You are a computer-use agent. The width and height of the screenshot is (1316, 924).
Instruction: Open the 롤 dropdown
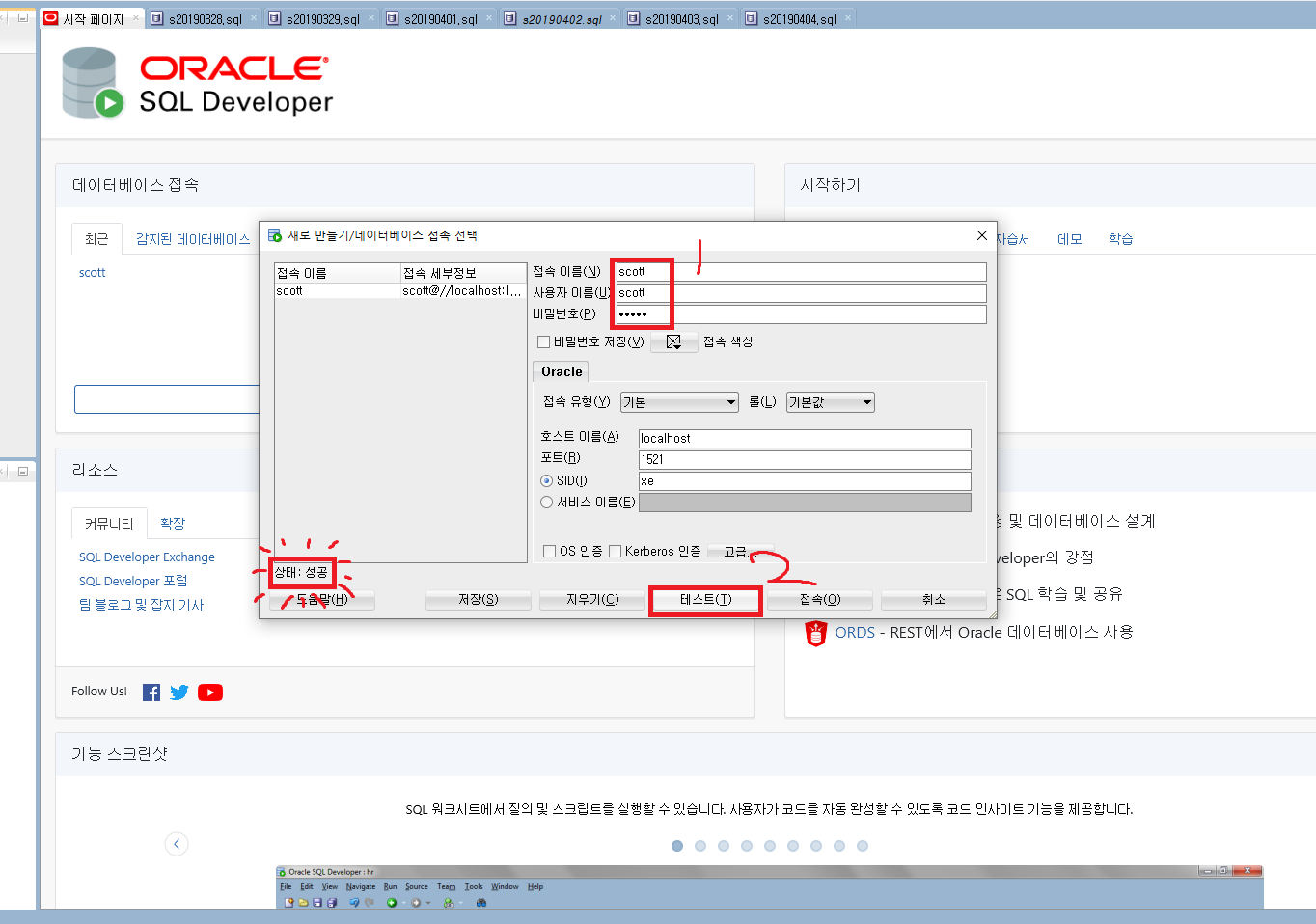click(831, 402)
